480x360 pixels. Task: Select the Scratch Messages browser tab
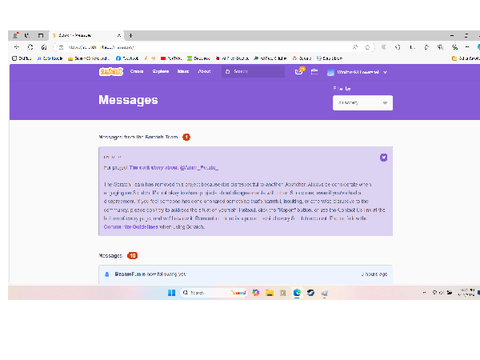pyautogui.click(x=87, y=35)
